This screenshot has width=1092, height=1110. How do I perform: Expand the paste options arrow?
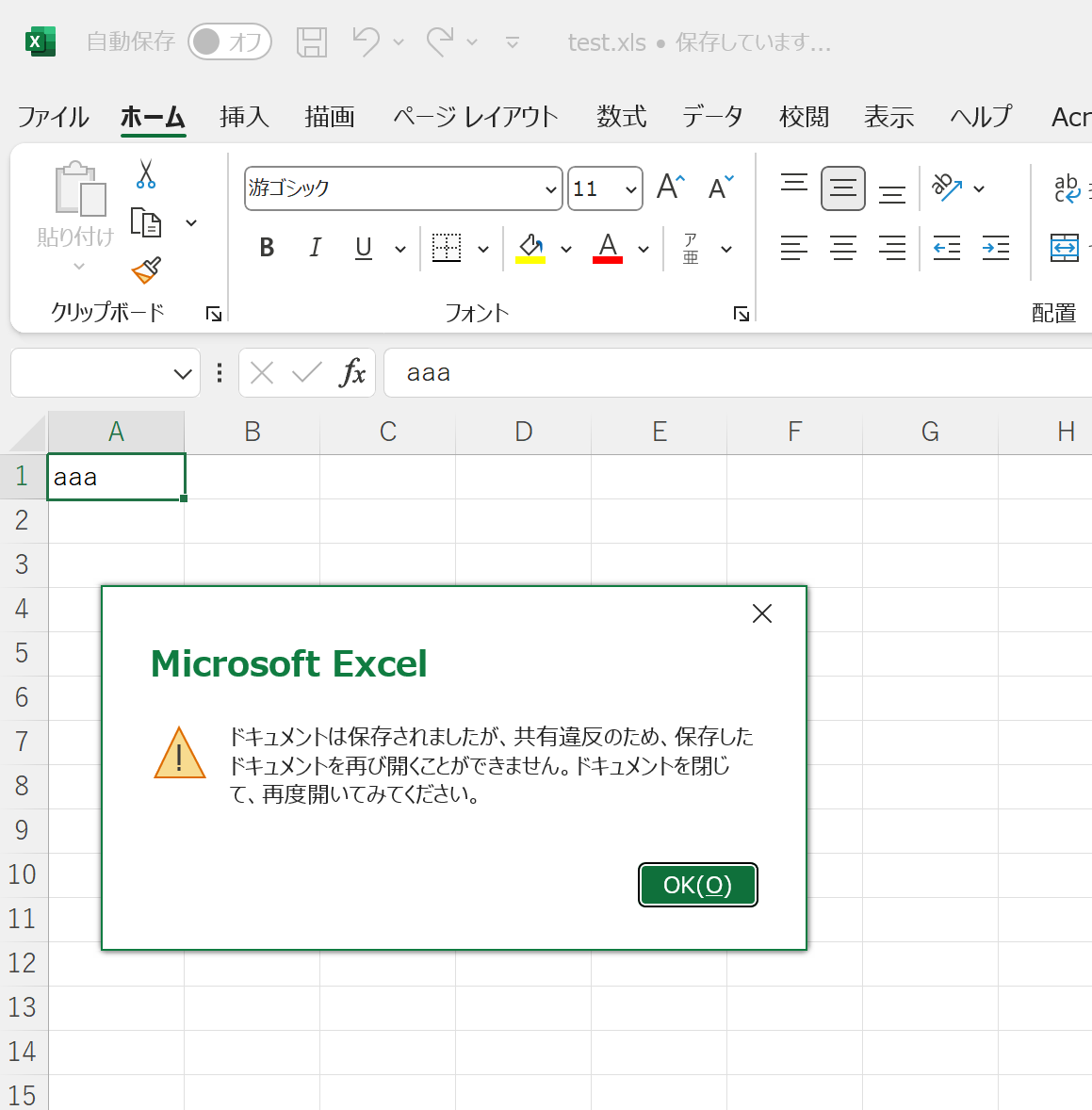click(x=79, y=267)
